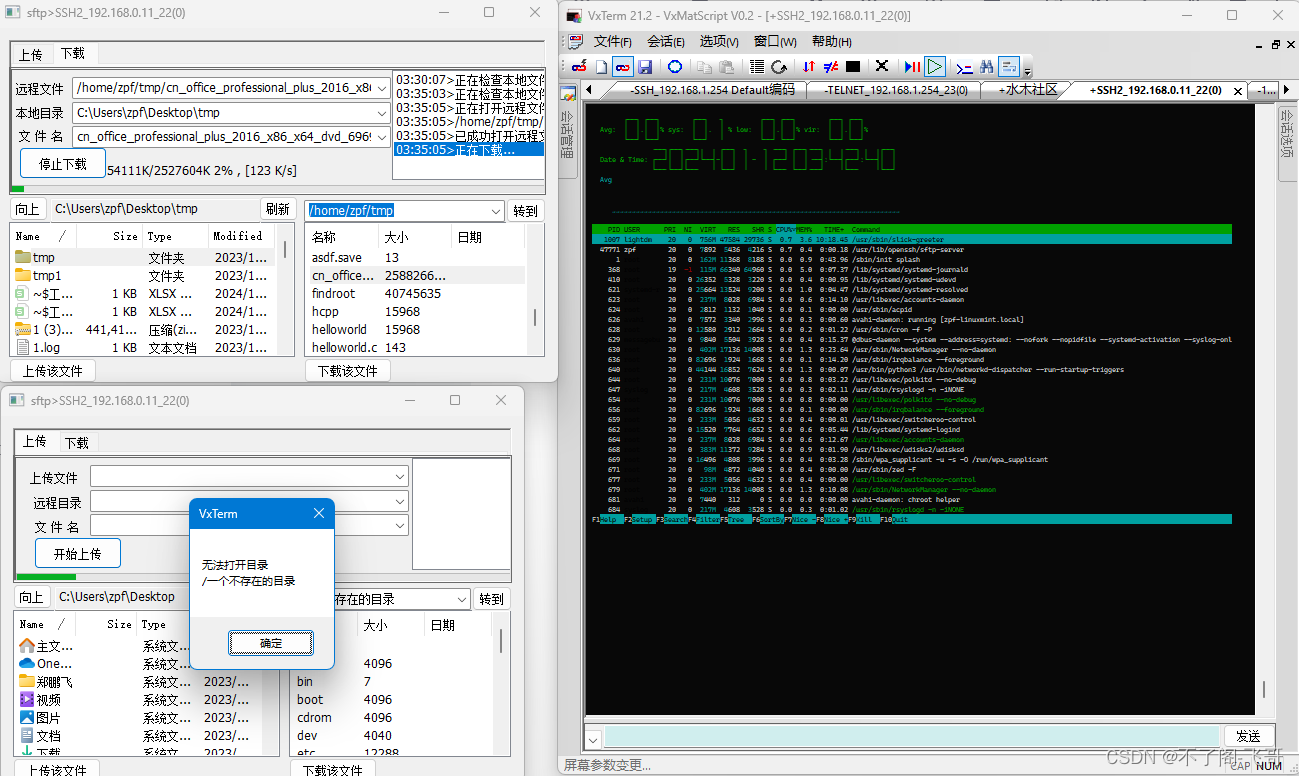Open the 会话(E) menu
The height and width of the screenshot is (776, 1299).
(x=666, y=42)
